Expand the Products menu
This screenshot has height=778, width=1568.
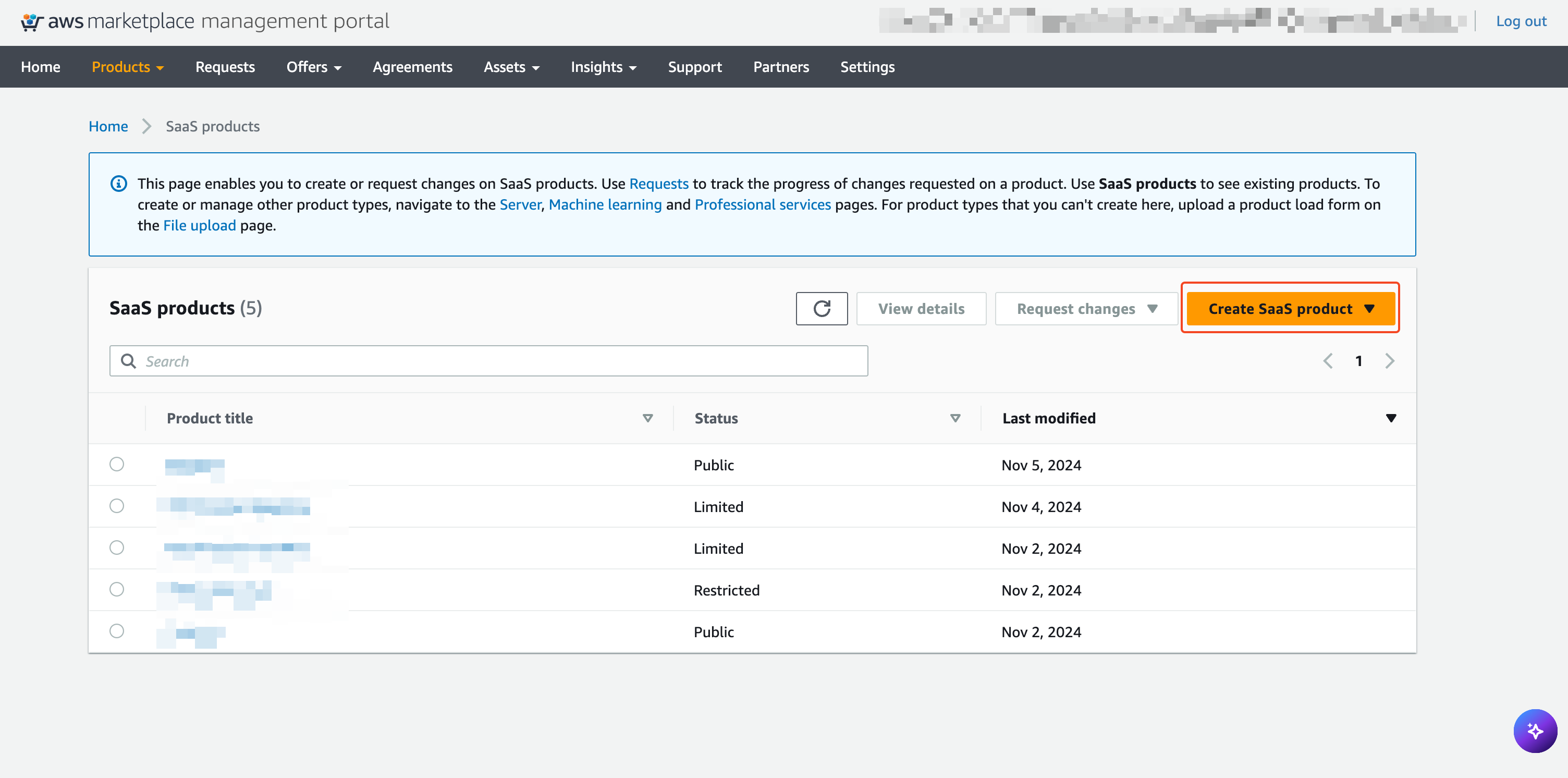tap(128, 67)
